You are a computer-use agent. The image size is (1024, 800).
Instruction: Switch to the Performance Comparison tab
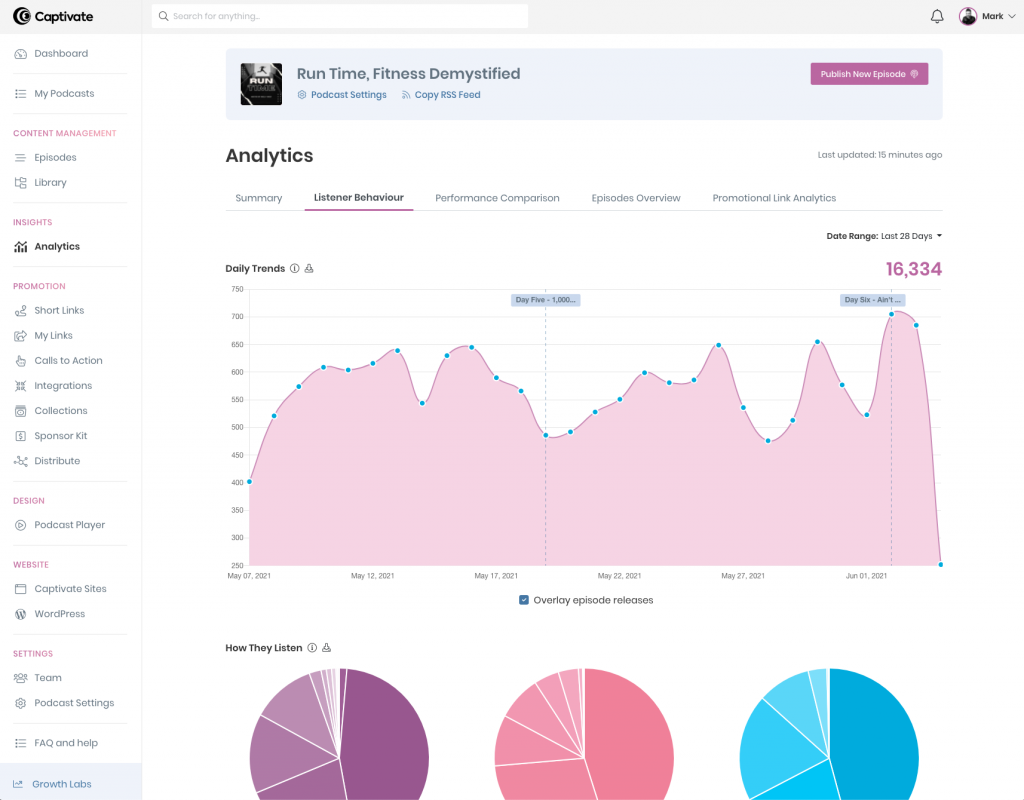[497, 198]
